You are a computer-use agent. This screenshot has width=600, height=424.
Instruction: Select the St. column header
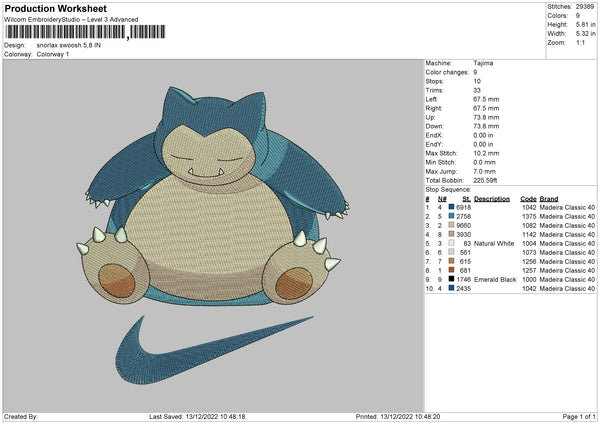coord(466,199)
